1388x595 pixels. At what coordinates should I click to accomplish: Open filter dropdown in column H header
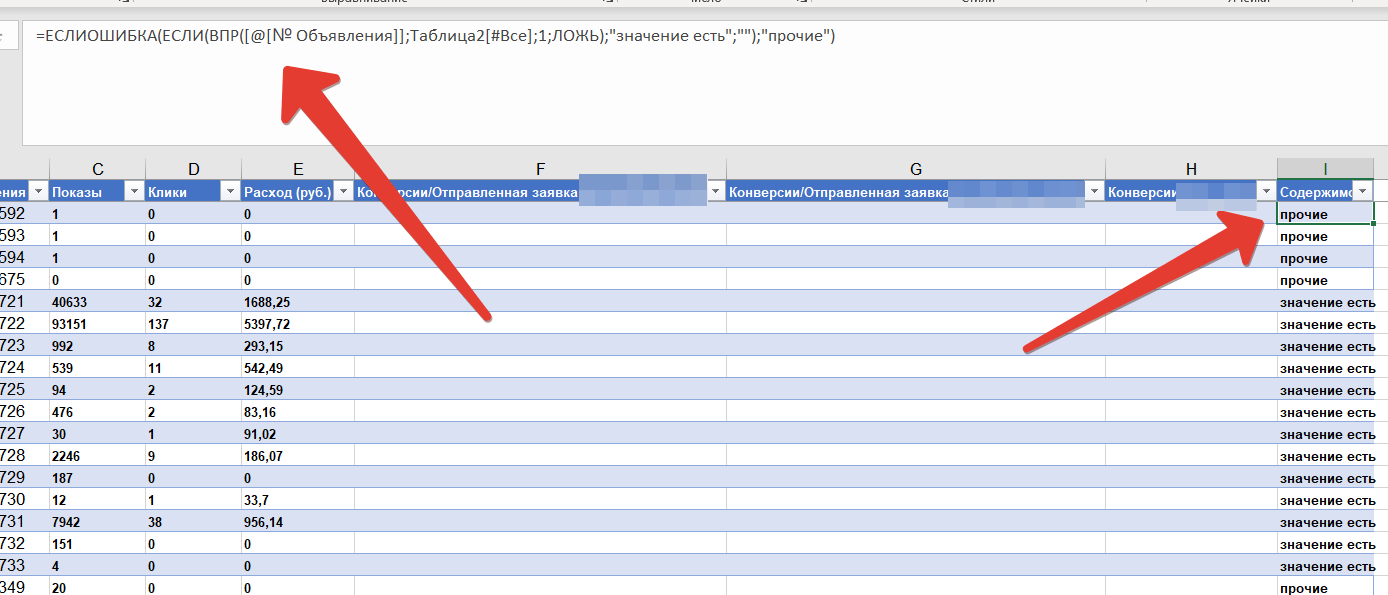pos(1266,192)
